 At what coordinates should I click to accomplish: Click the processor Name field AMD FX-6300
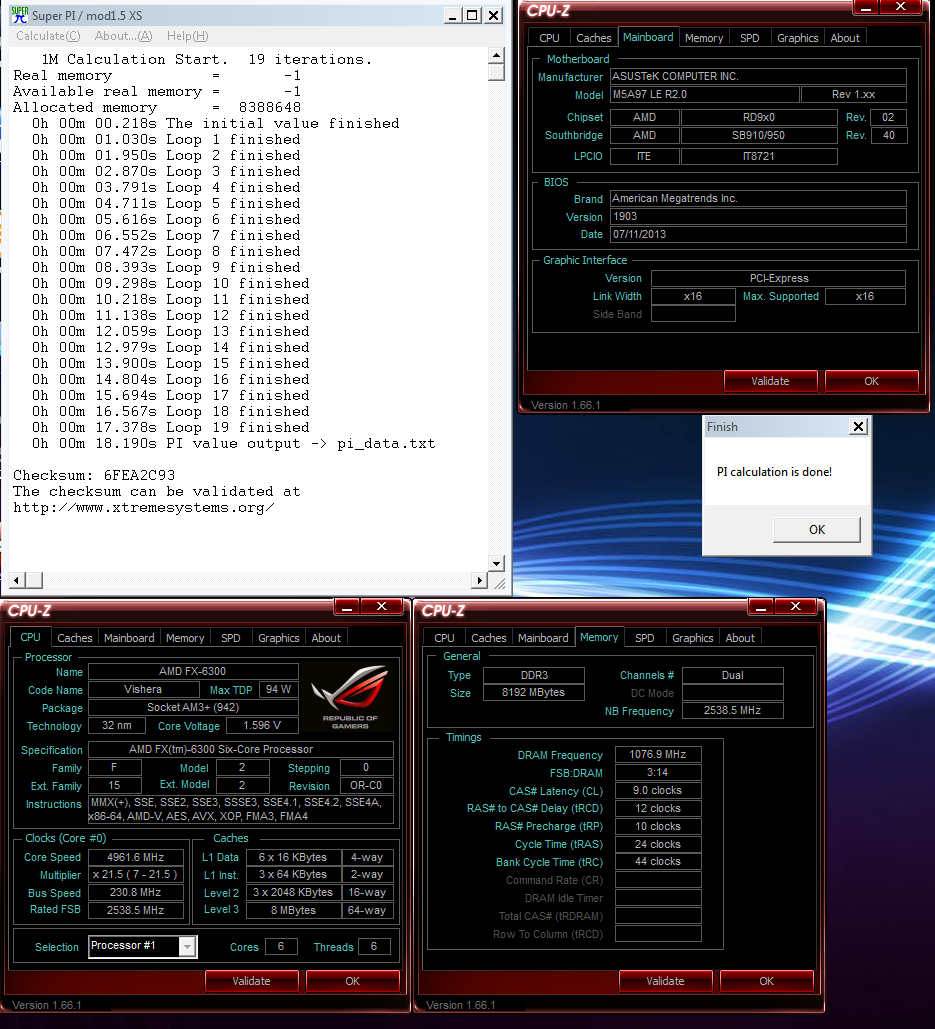tap(193, 671)
